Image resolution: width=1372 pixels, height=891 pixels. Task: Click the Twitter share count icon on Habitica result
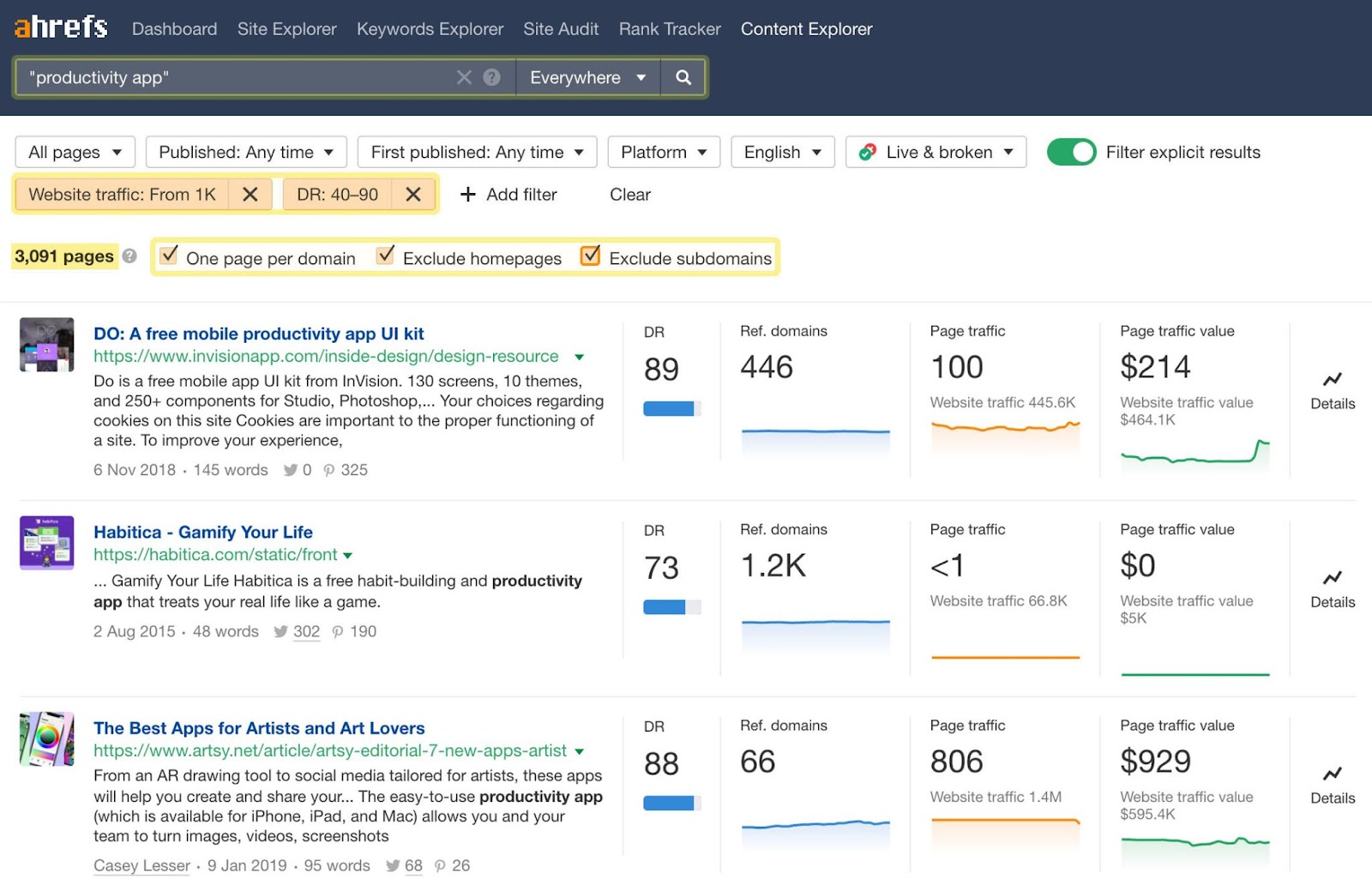[280, 632]
